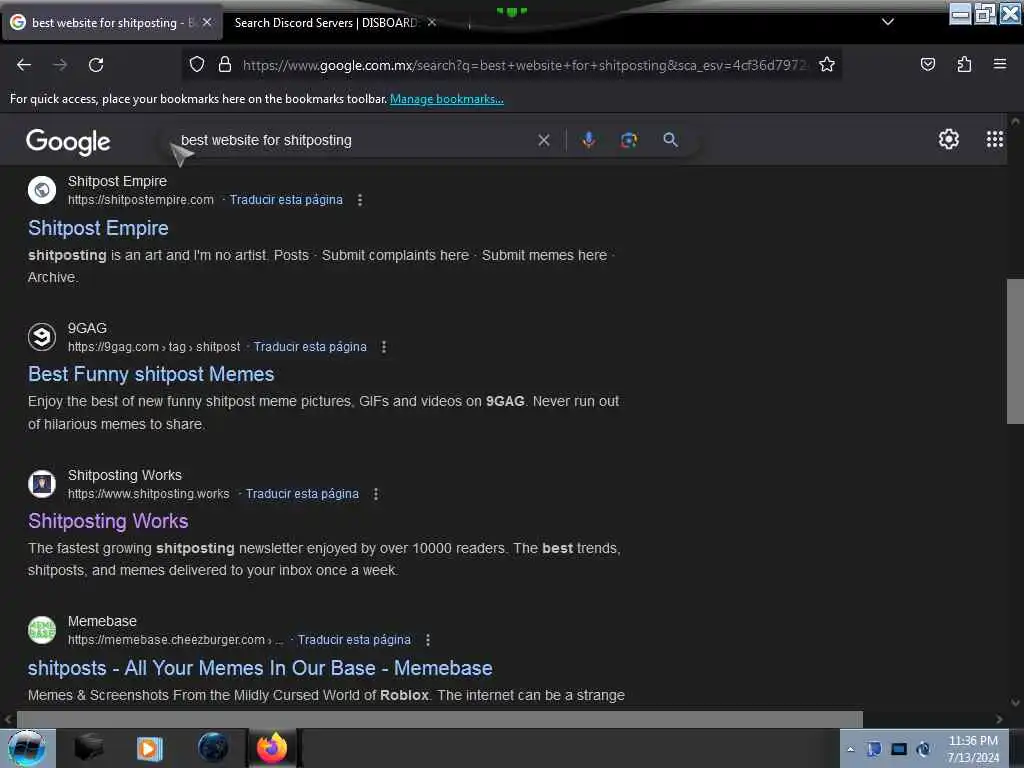
Task: Open shitposts All Your Memes Memebase result
Action: (260, 668)
